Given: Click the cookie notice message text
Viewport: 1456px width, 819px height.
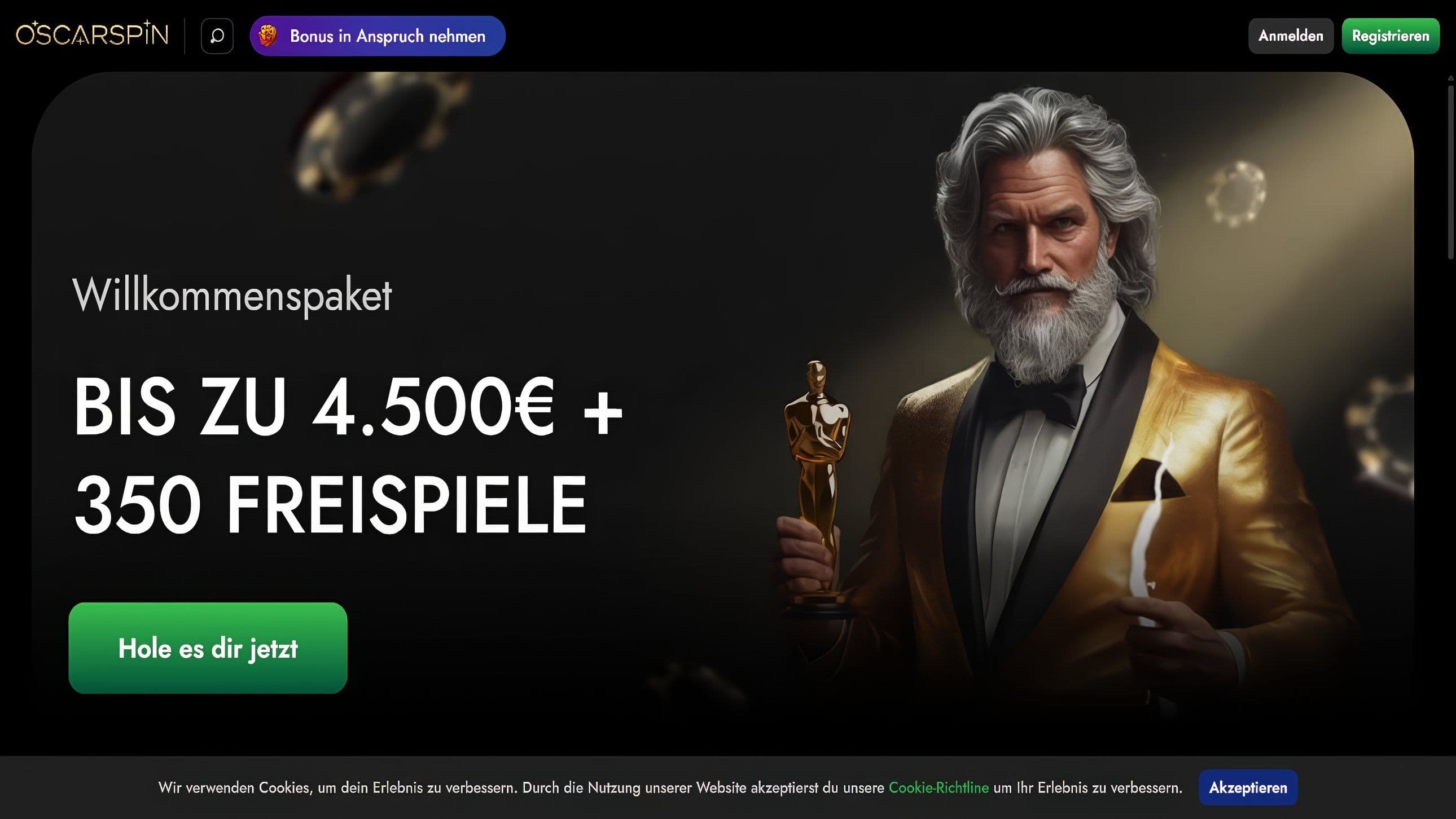Looking at the screenshot, I should click(670, 787).
